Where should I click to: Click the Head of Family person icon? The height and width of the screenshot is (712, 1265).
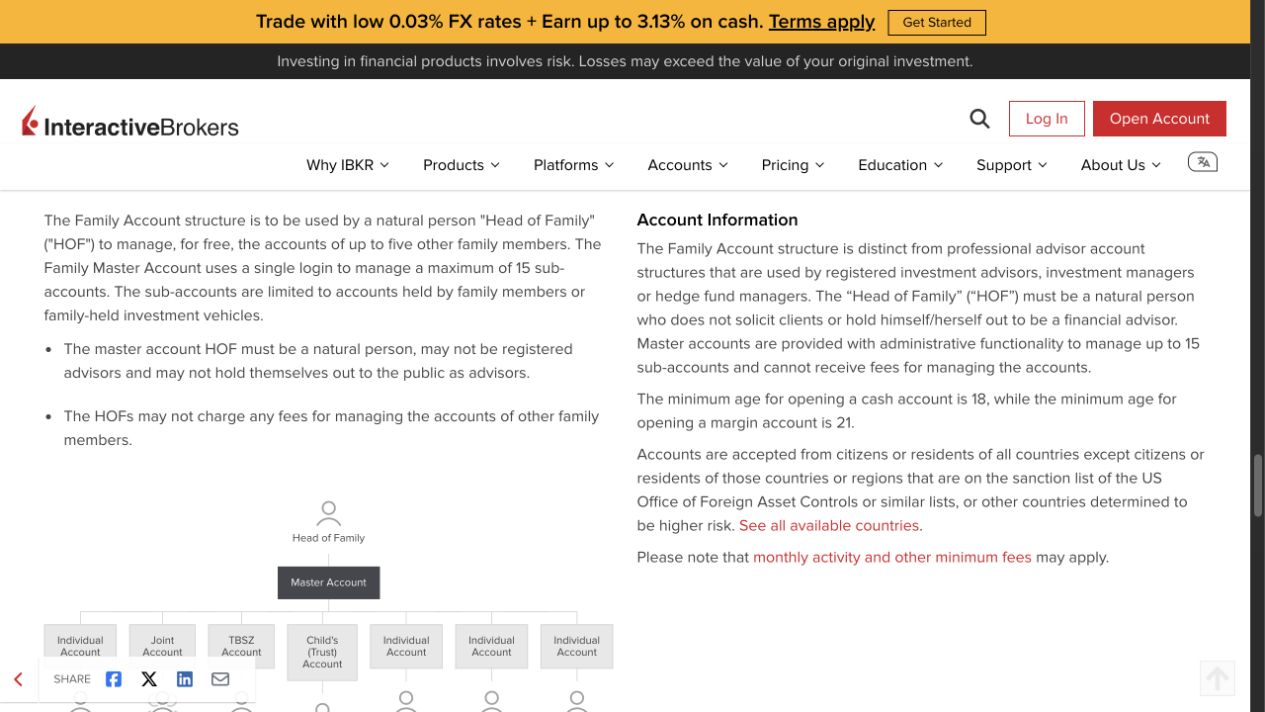(x=328, y=513)
